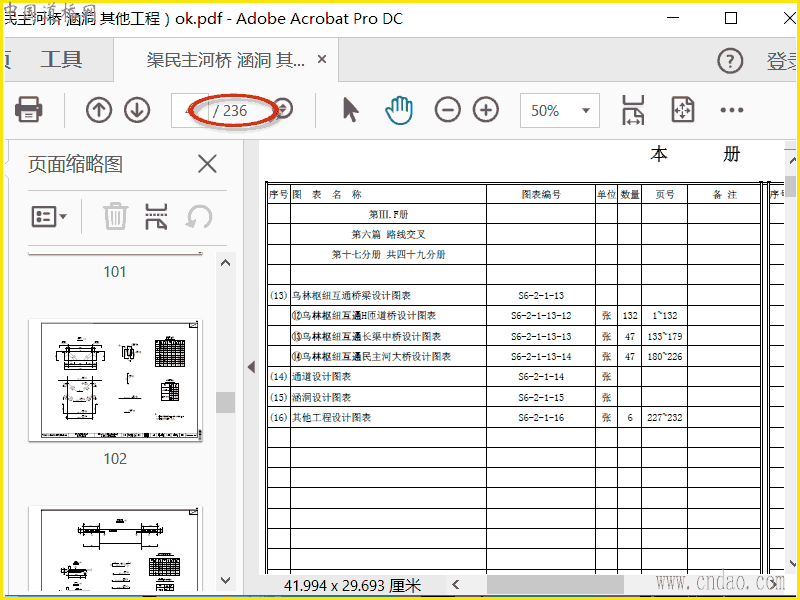The width and height of the screenshot is (800, 600).
Task: Click the cell S6-2-1-13-12
Action: click(541, 316)
